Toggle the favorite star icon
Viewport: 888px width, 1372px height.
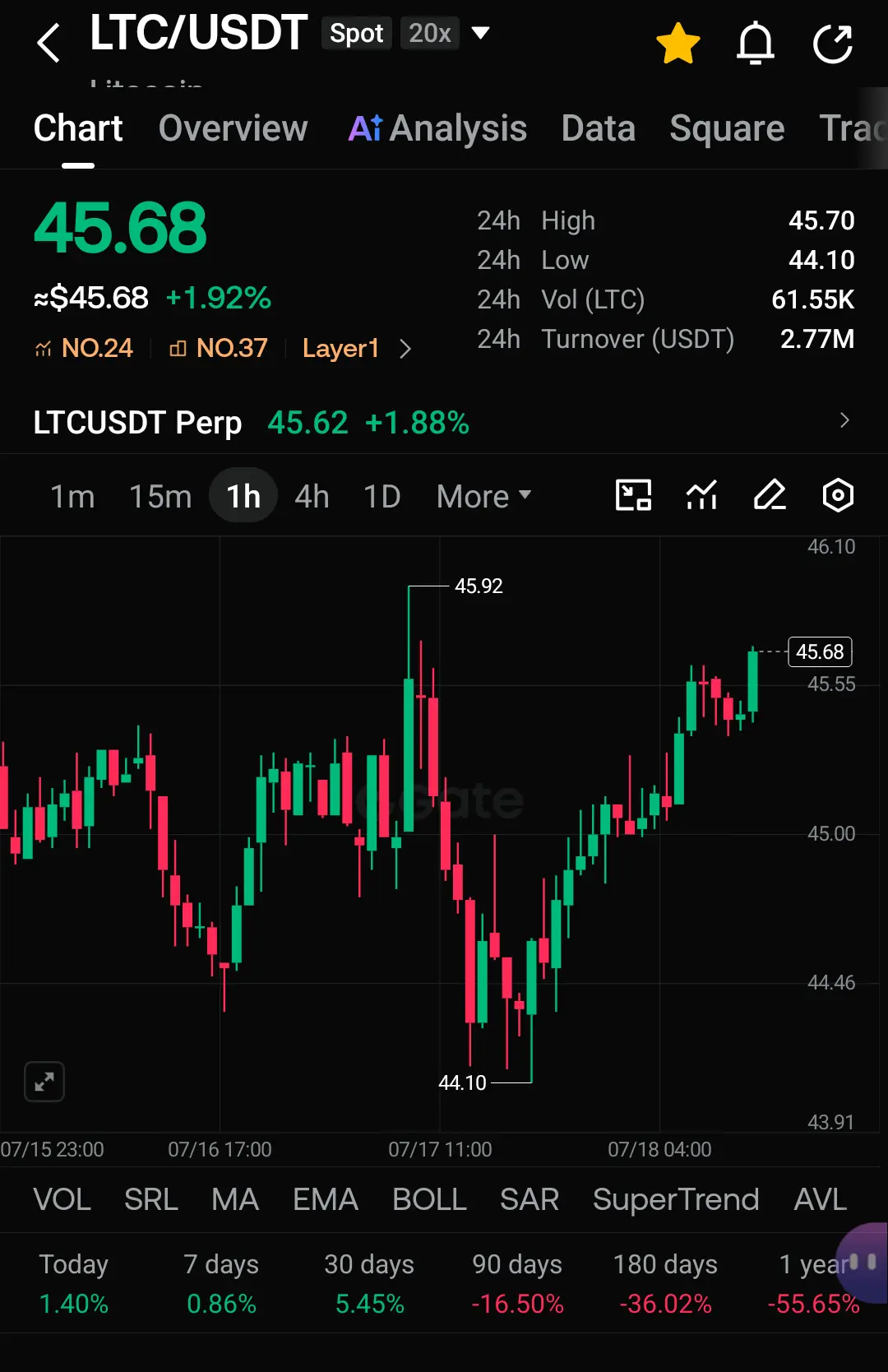(x=678, y=44)
